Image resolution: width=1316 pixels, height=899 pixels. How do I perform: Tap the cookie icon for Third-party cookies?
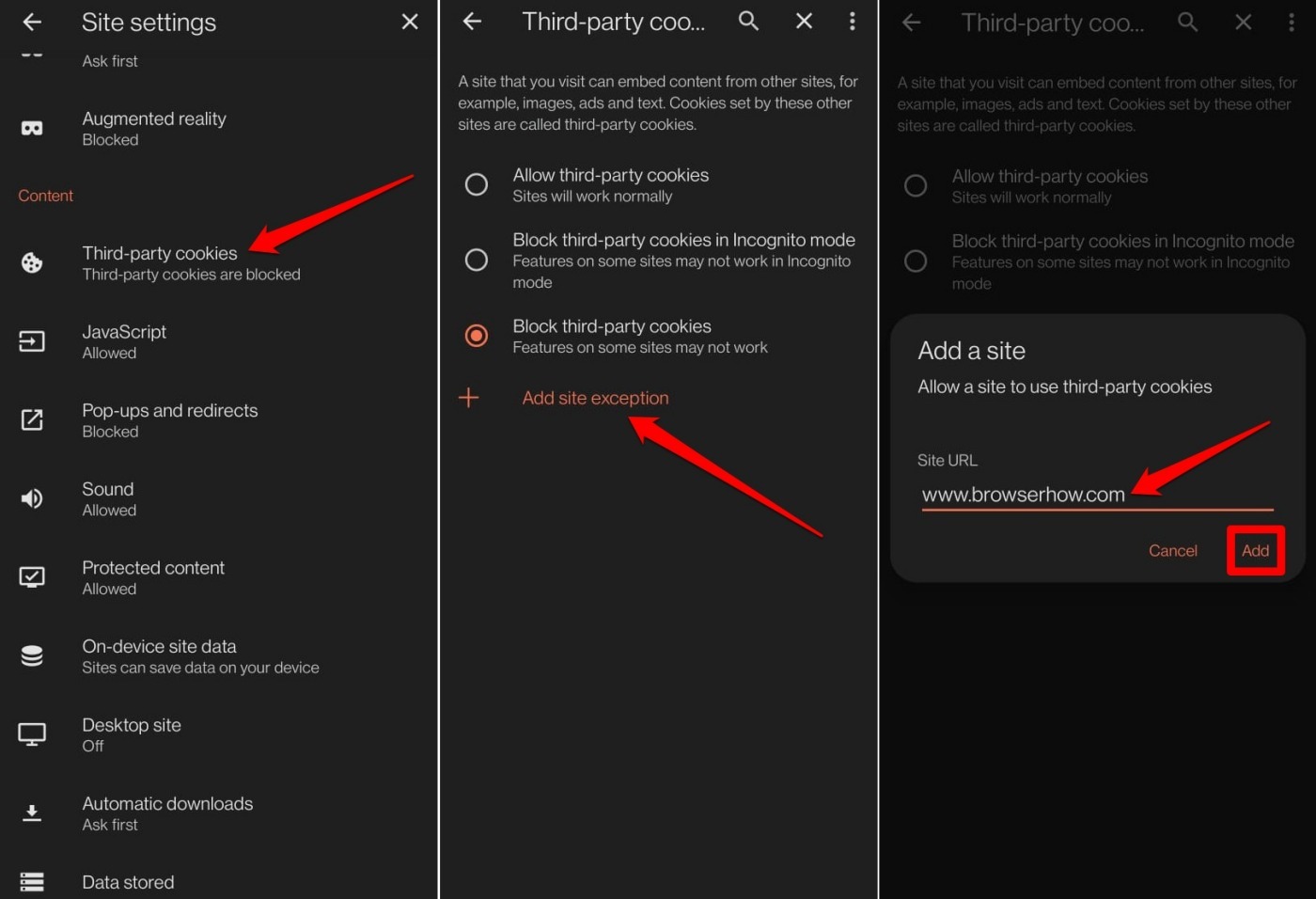click(x=32, y=263)
